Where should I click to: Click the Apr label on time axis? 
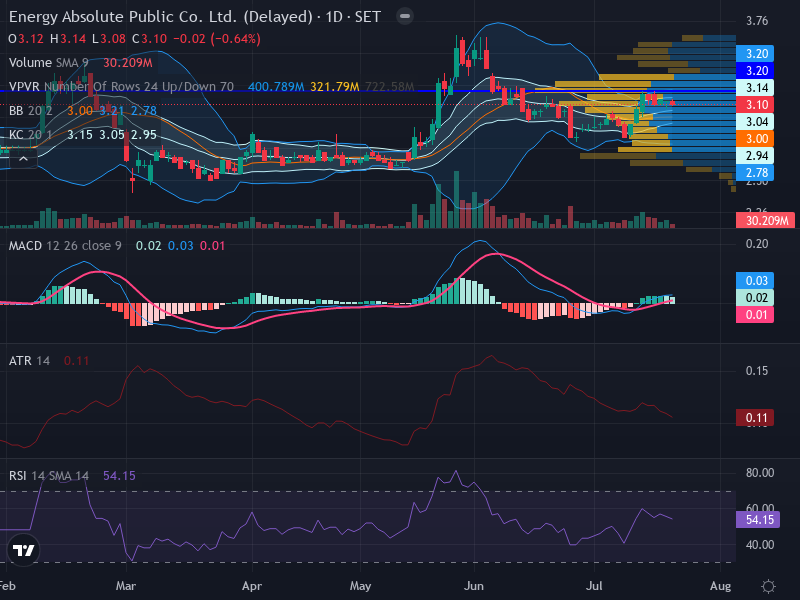tap(252, 586)
